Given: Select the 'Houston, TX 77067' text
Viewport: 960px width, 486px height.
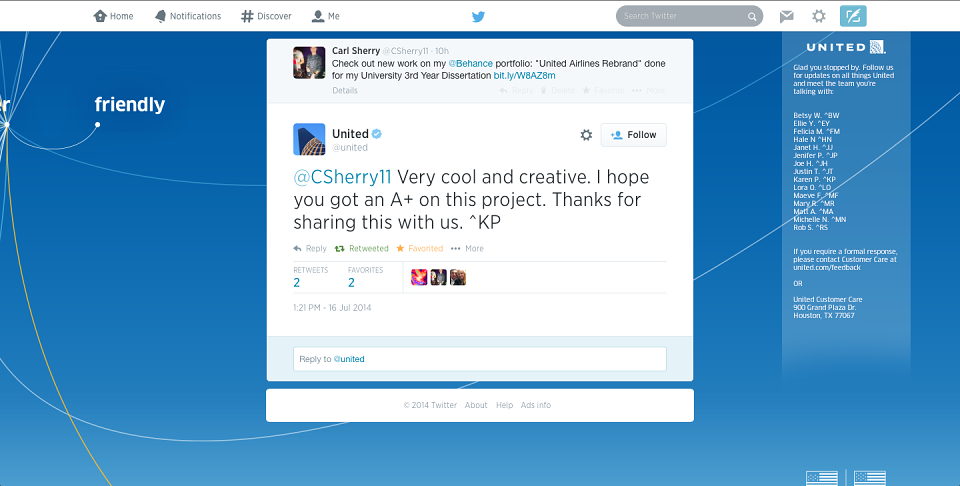Looking at the screenshot, I should tap(823, 315).
